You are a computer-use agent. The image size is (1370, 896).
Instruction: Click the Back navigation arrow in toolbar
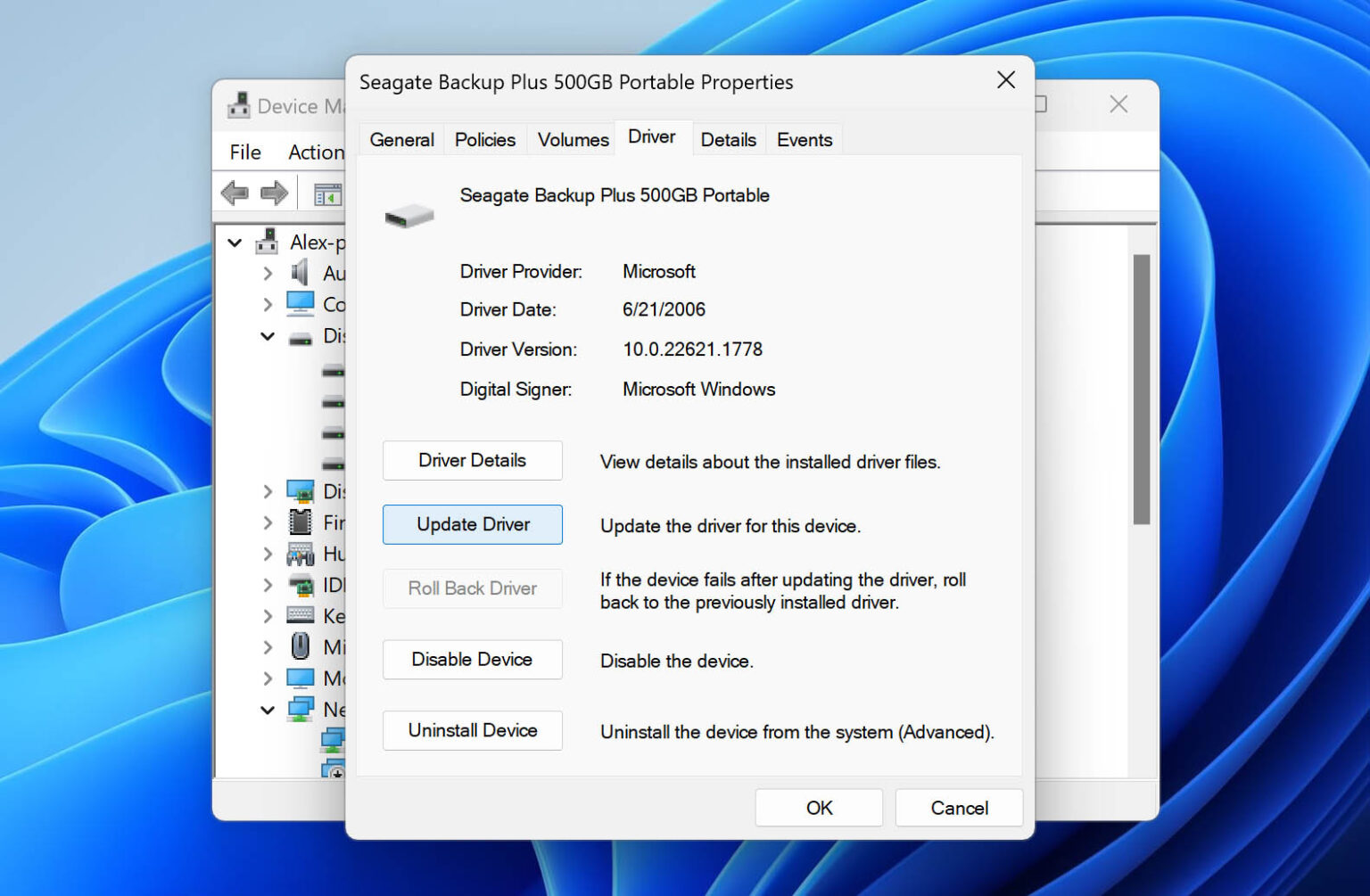pyautogui.click(x=235, y=193)
